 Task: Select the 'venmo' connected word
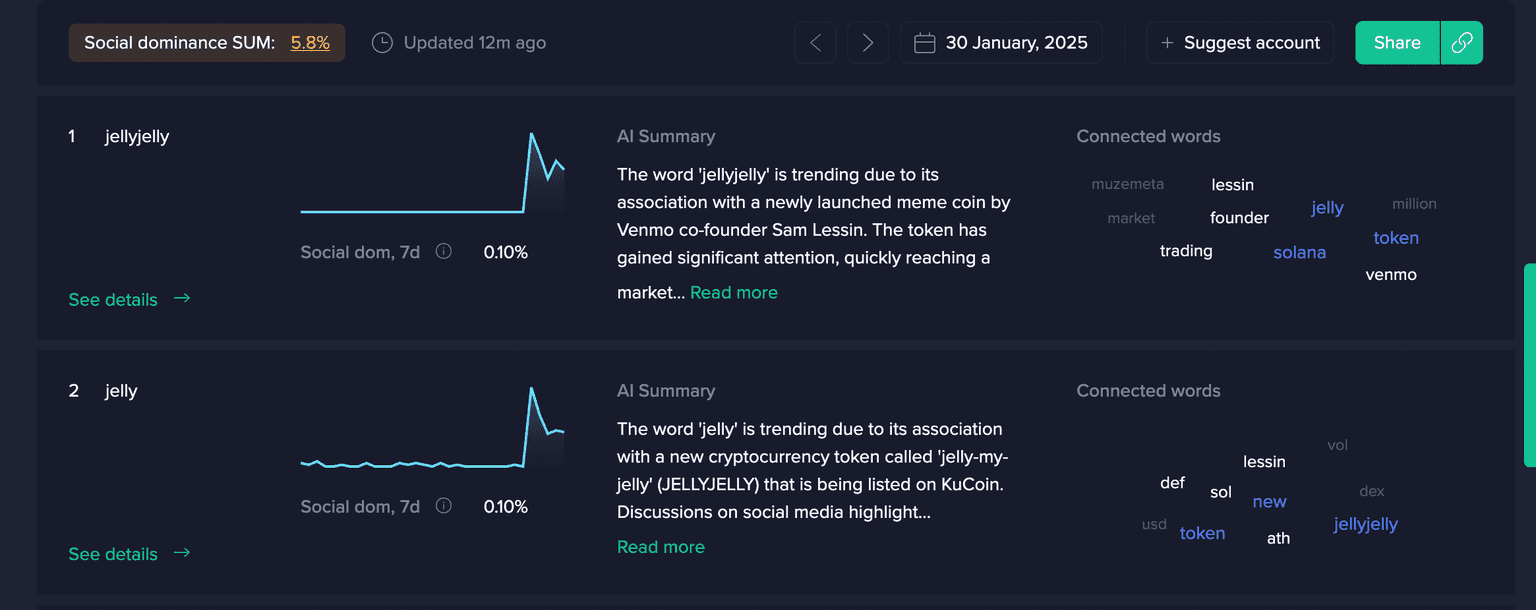click(x=1391, y=275)
